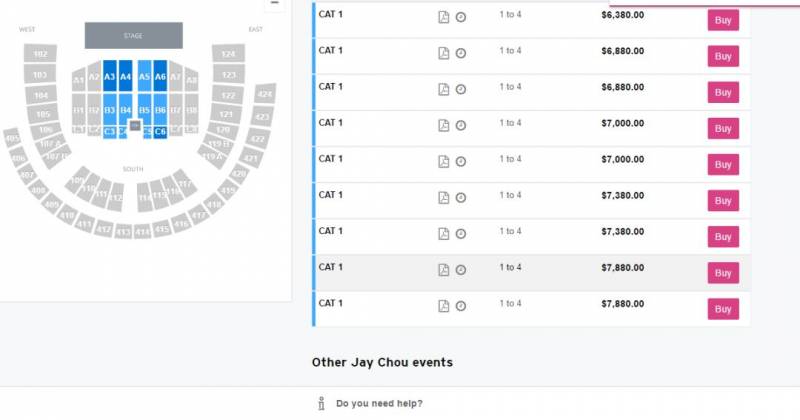Pick section B5 on the venue map
Image resolution: width=800 pixels, height=420 pixels.
(x=144, y=109)
